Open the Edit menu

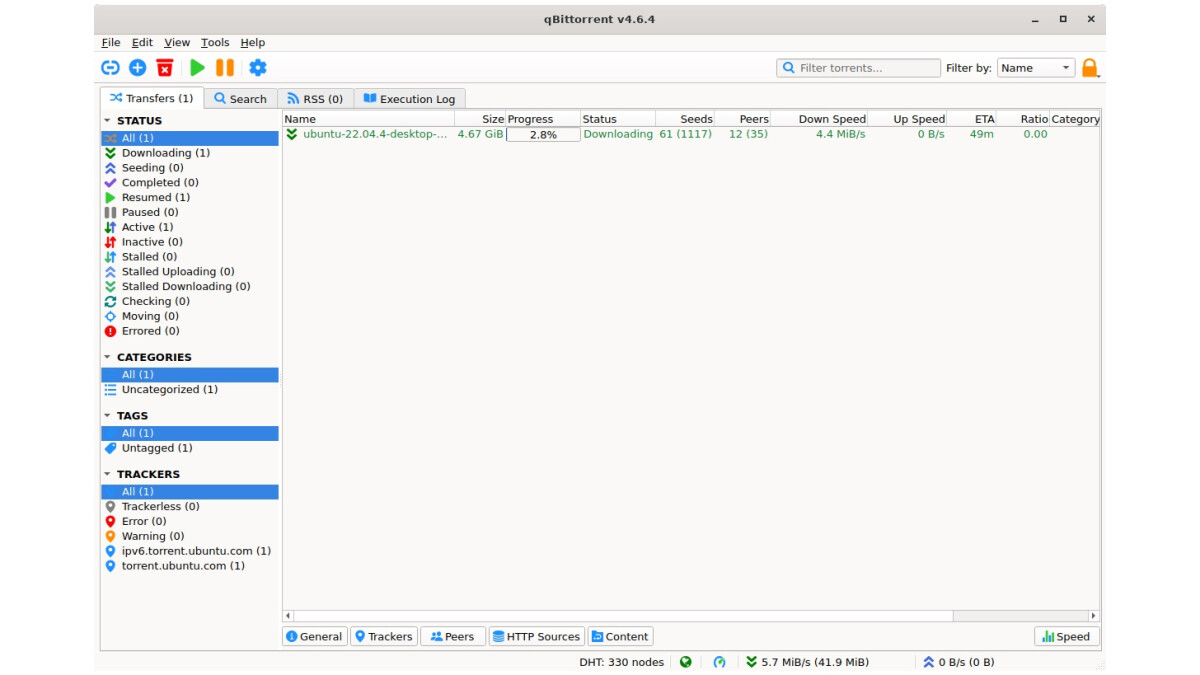coord(143,43)
